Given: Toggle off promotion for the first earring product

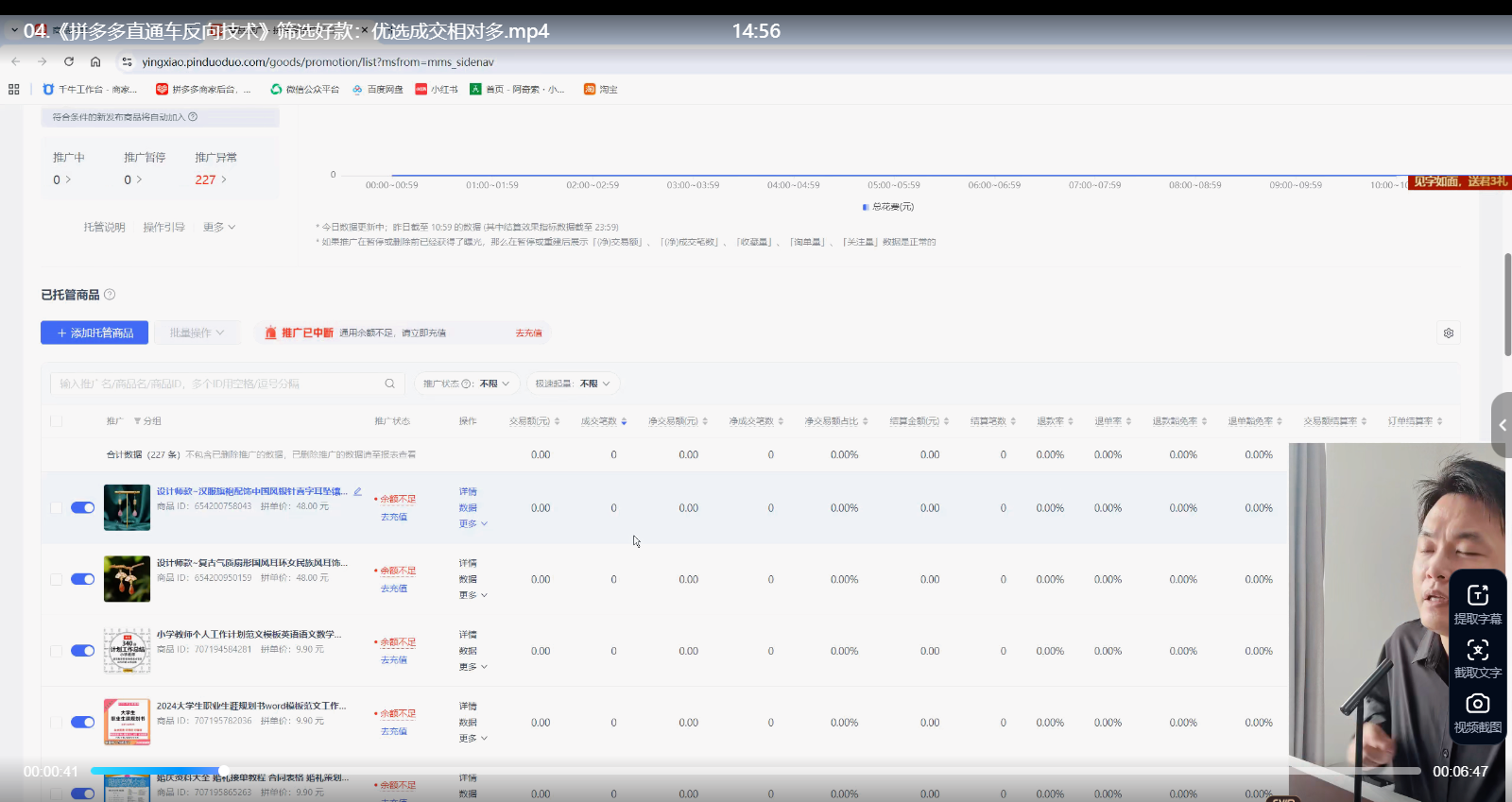Looking at the screenshot, I should click(83, 507).
